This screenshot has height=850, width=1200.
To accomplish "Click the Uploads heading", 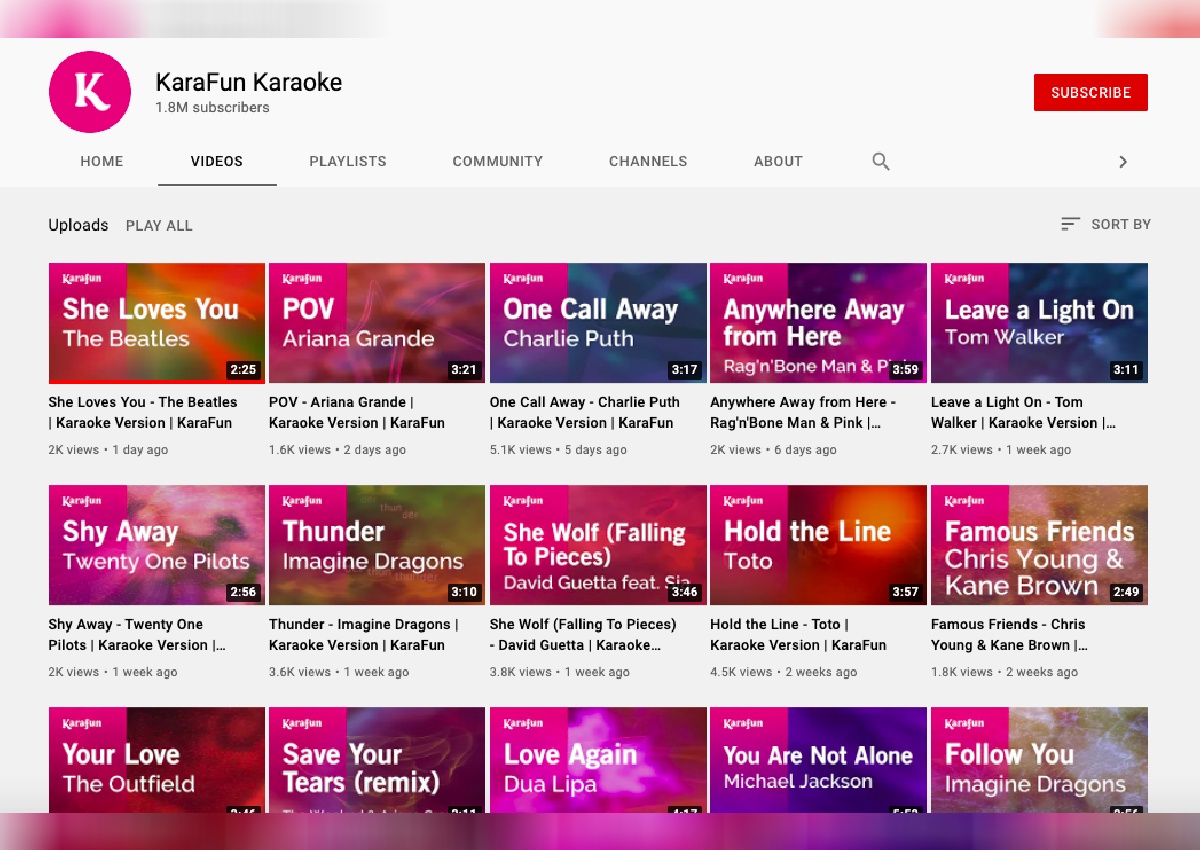I will (78, 225).
